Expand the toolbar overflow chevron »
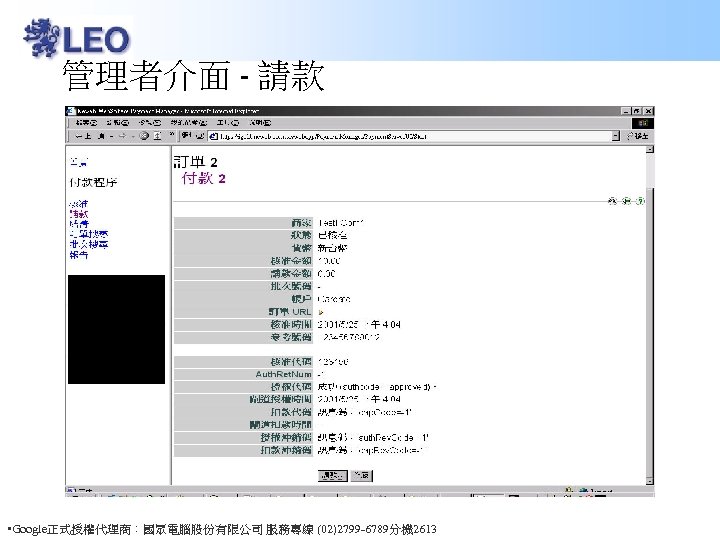Viewport: 720px width, 540px height. pos(172,135)
